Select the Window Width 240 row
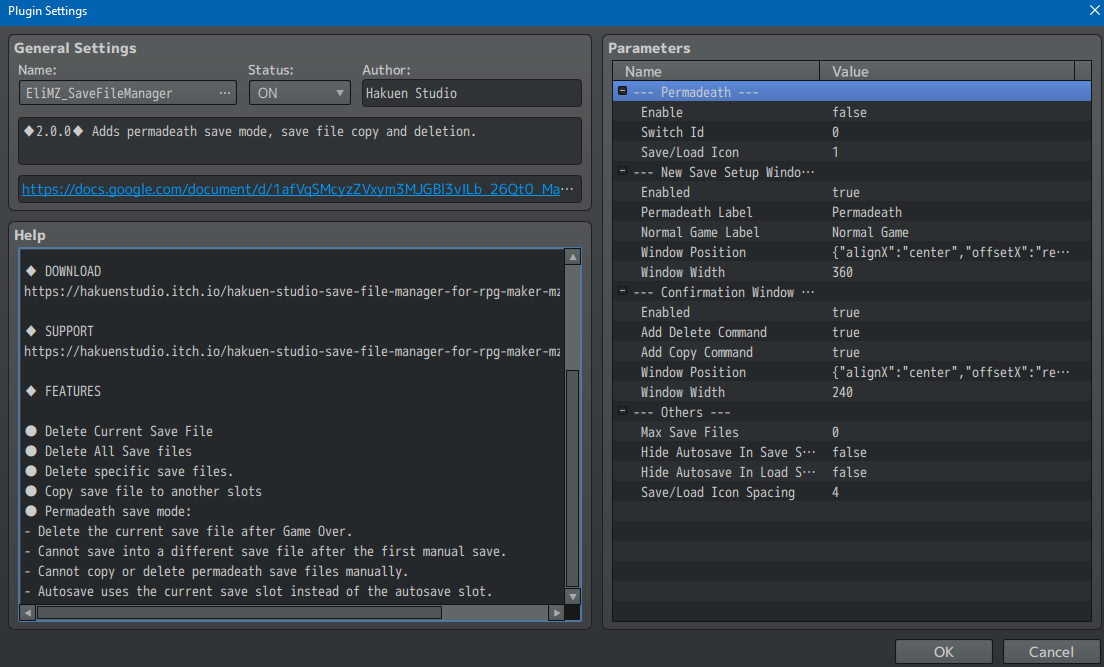 (852, 392)
